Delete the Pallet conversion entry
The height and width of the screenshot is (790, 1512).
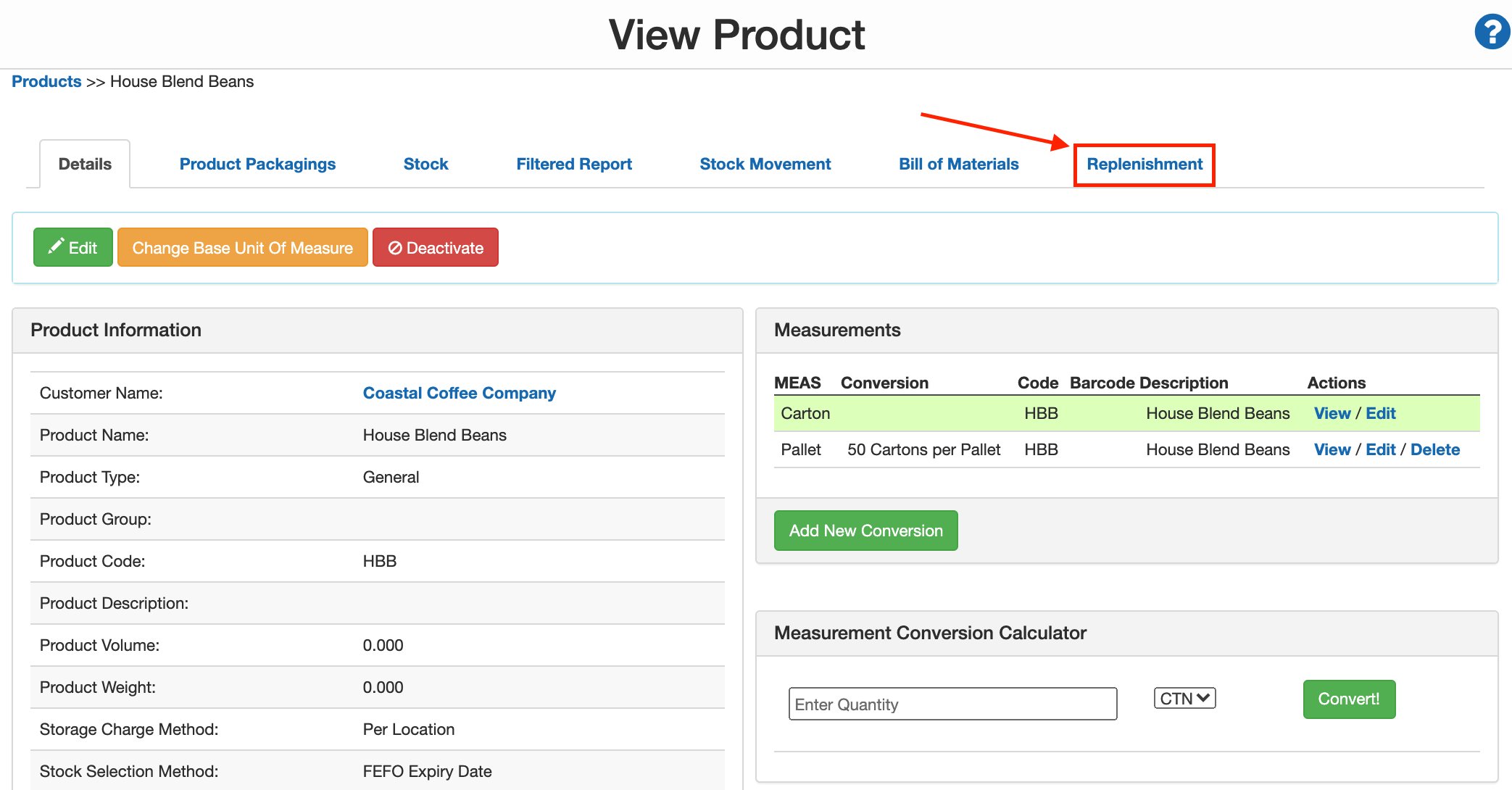coord(1435,449)
